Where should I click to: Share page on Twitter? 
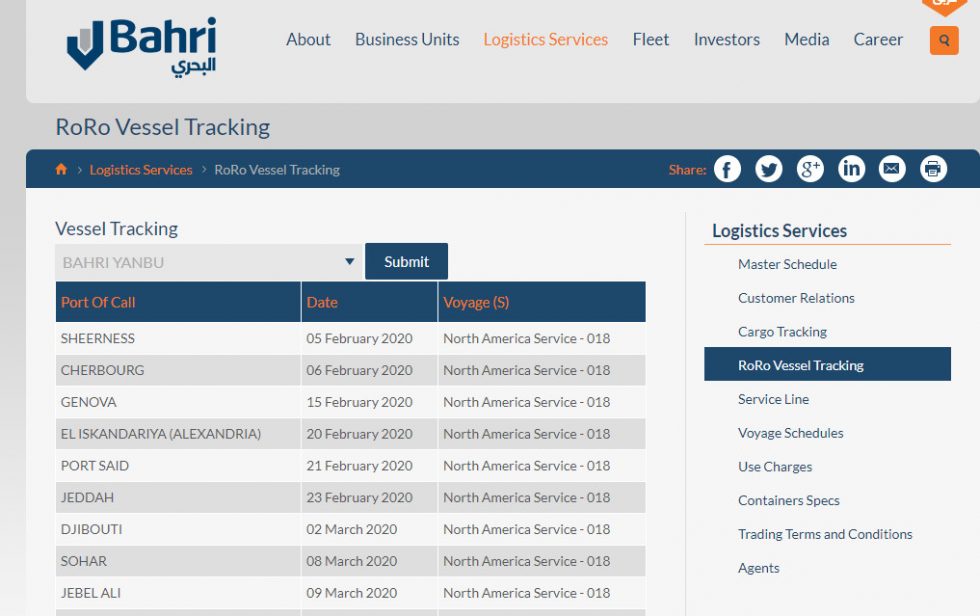tap(768, 169)
